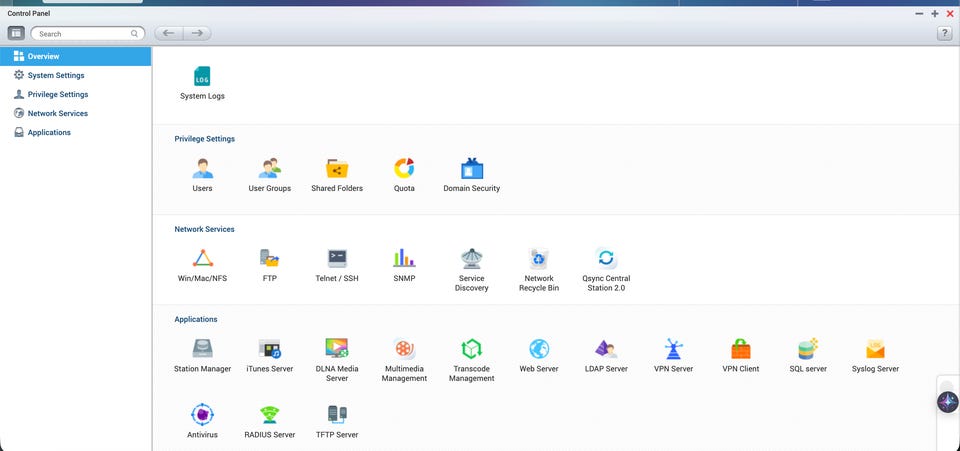The image size is (960, 451).
Task: Expand Network Services in sidebar
Action: click(x=57, y=113)
